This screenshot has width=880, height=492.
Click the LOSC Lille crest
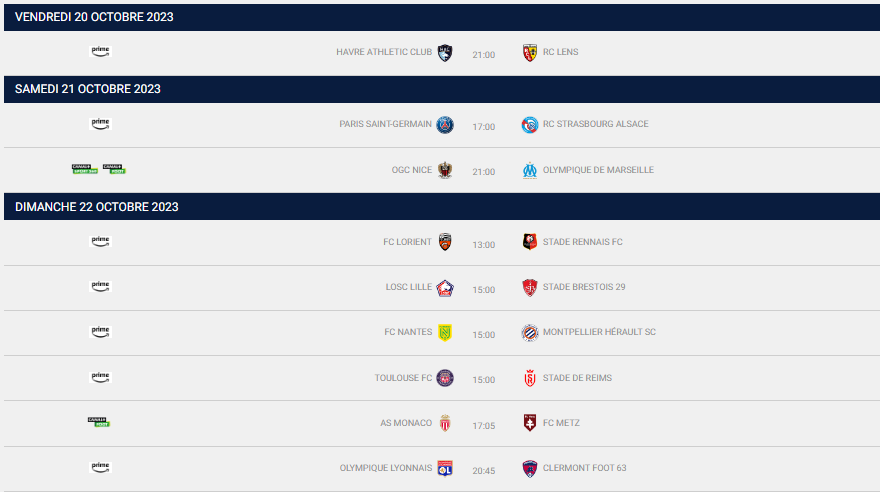click(445, 288)
